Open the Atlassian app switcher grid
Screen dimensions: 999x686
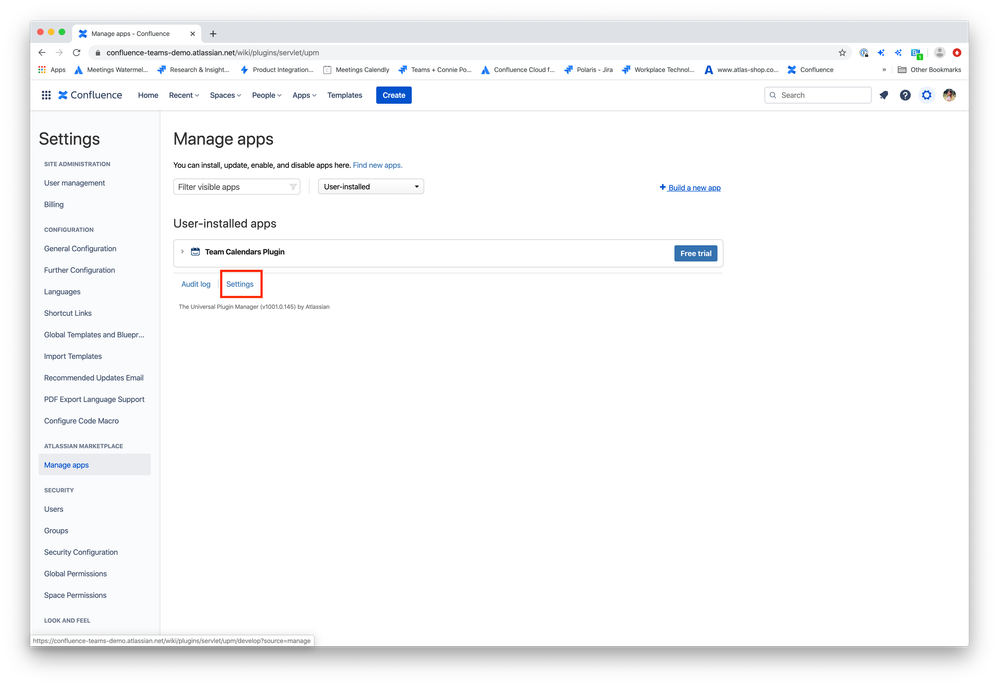46,95
